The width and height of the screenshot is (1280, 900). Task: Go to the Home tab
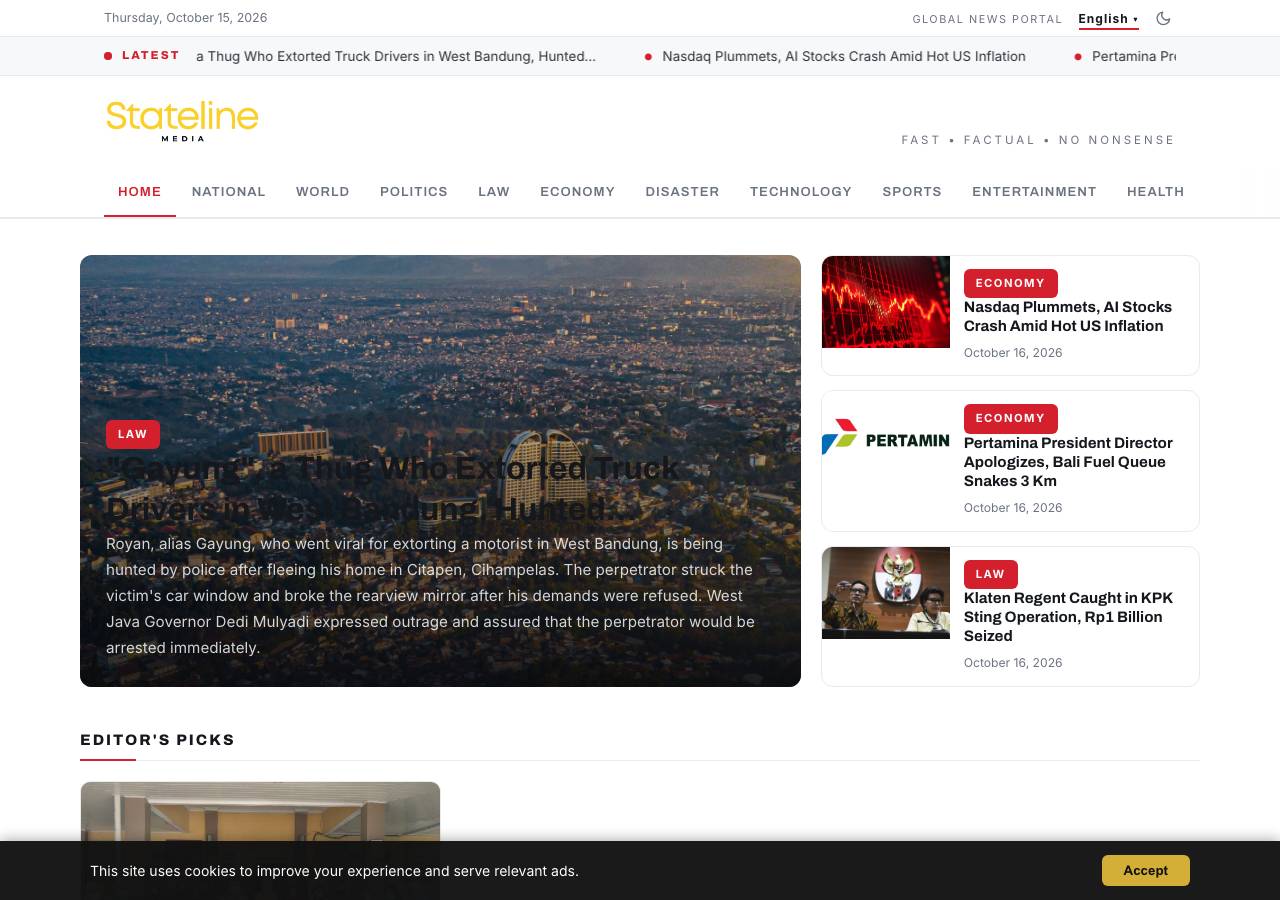click(140, 191)
